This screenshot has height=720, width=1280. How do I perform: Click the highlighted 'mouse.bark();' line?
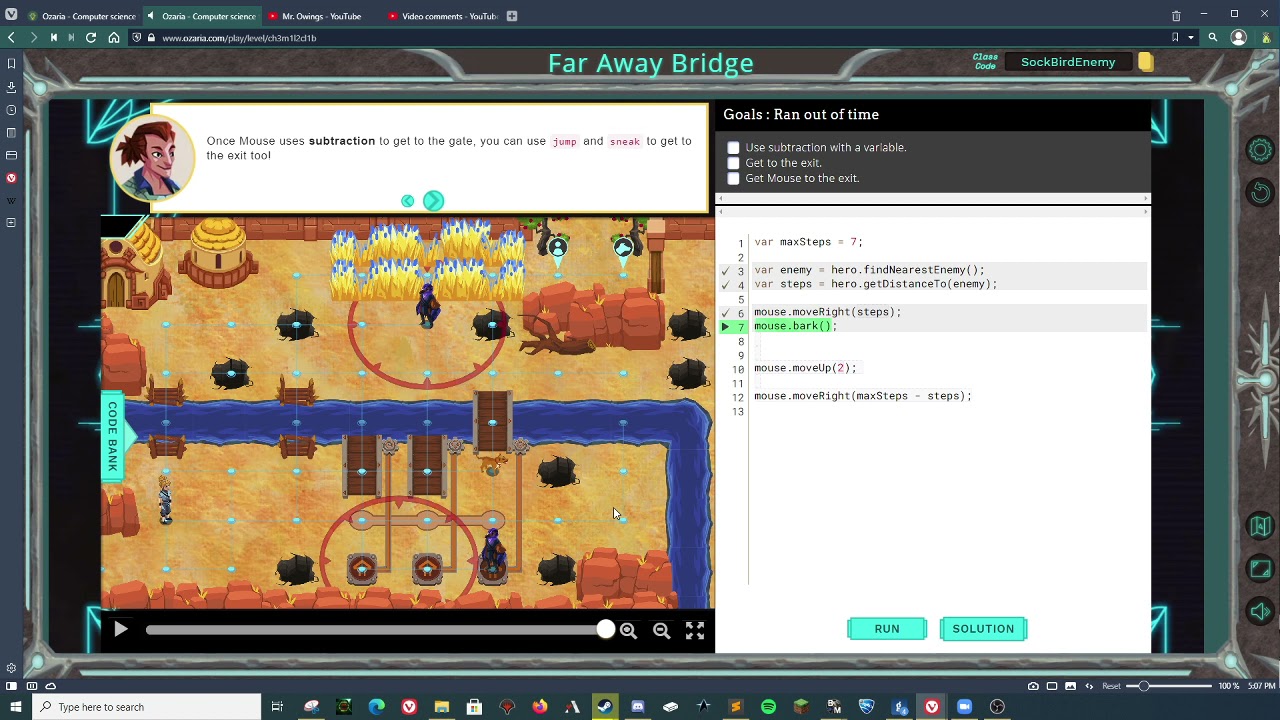(795, 326)
